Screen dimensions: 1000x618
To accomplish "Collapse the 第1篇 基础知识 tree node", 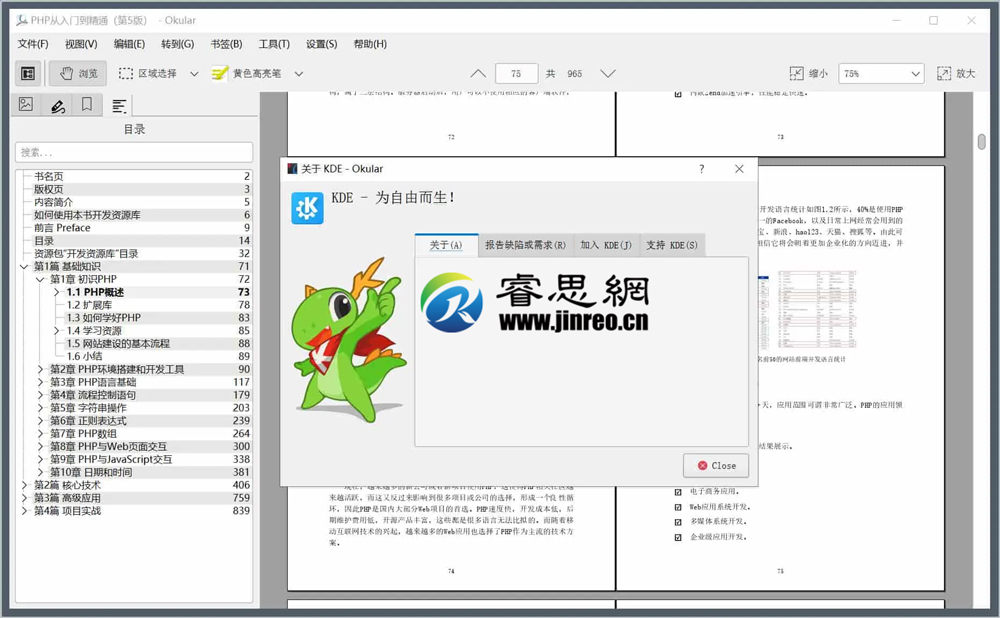I will click(24, 267).
